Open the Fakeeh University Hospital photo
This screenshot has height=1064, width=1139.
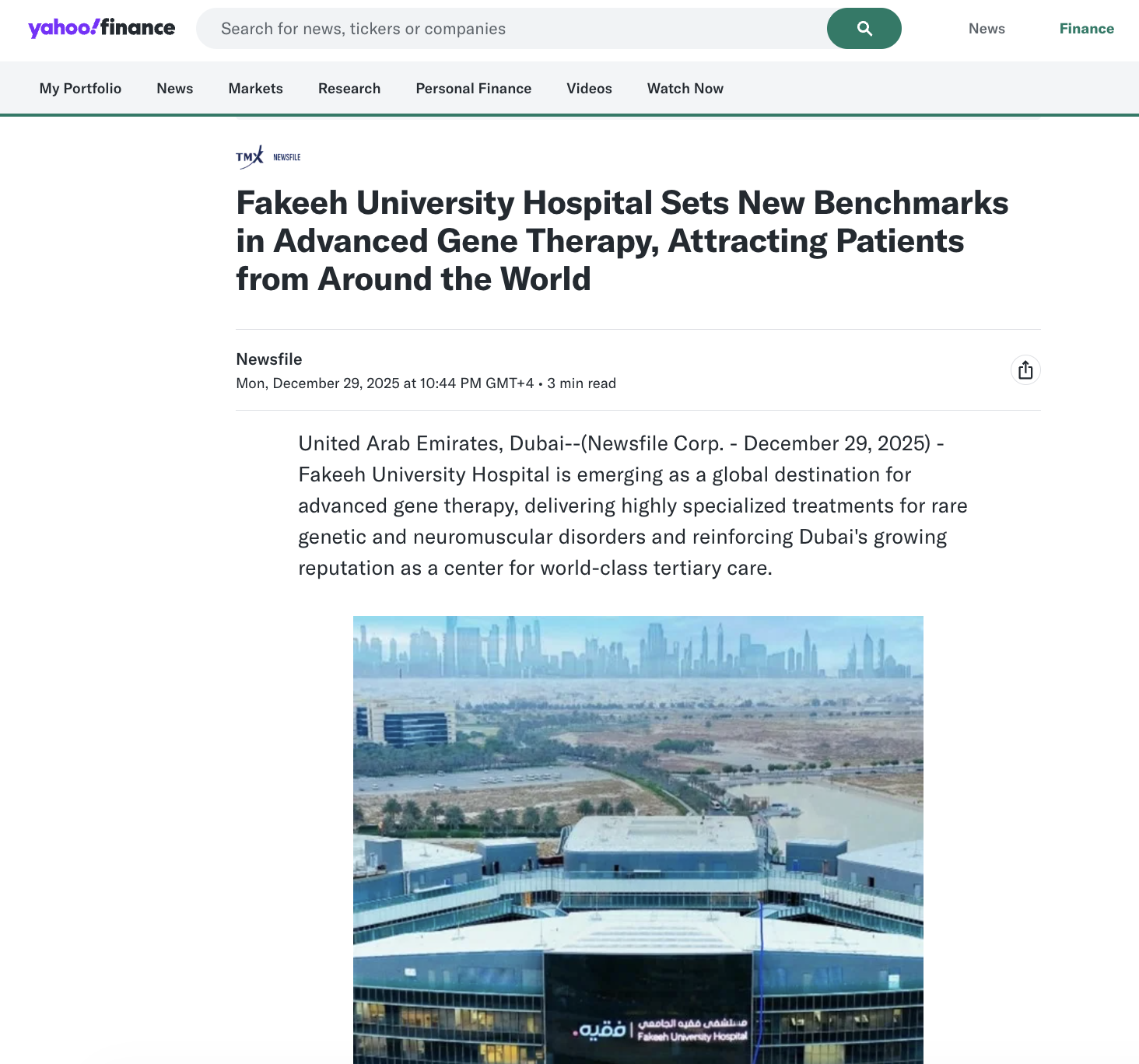pos(638,840)
